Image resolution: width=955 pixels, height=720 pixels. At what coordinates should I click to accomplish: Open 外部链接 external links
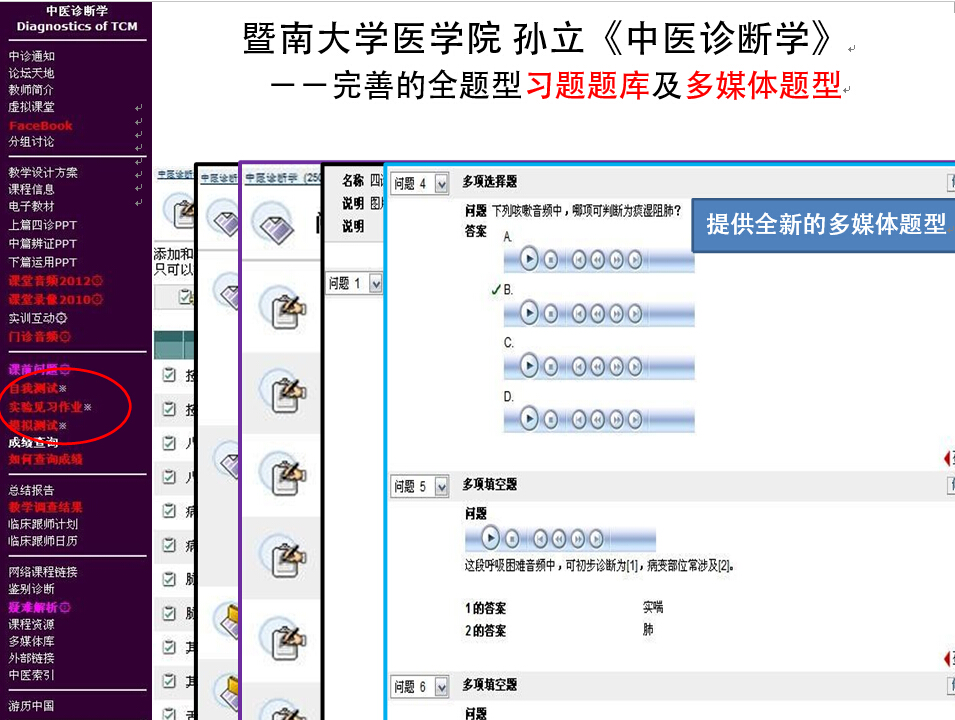pos(32,658)
